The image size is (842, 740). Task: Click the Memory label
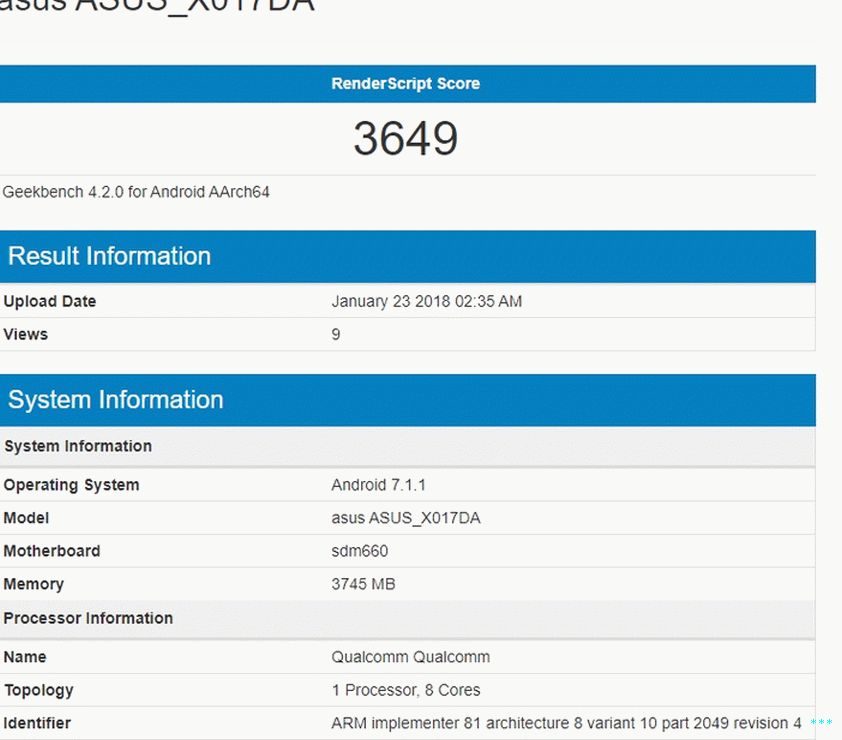(33, 584)
